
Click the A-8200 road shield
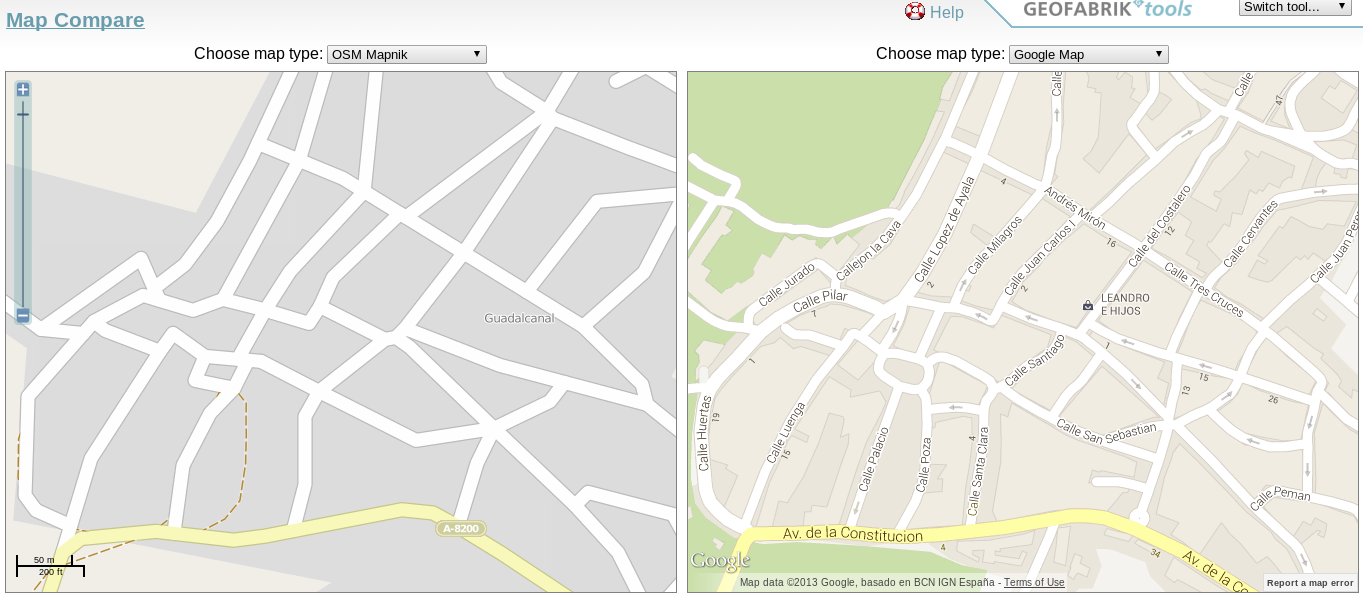[460, 528]
